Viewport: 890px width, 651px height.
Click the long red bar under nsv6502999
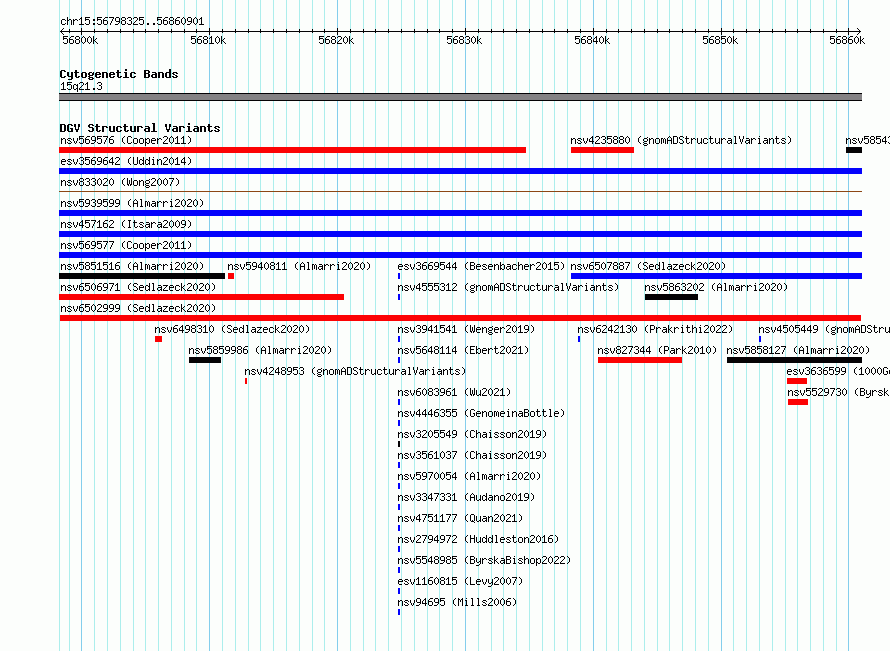(x=460, y=318)
